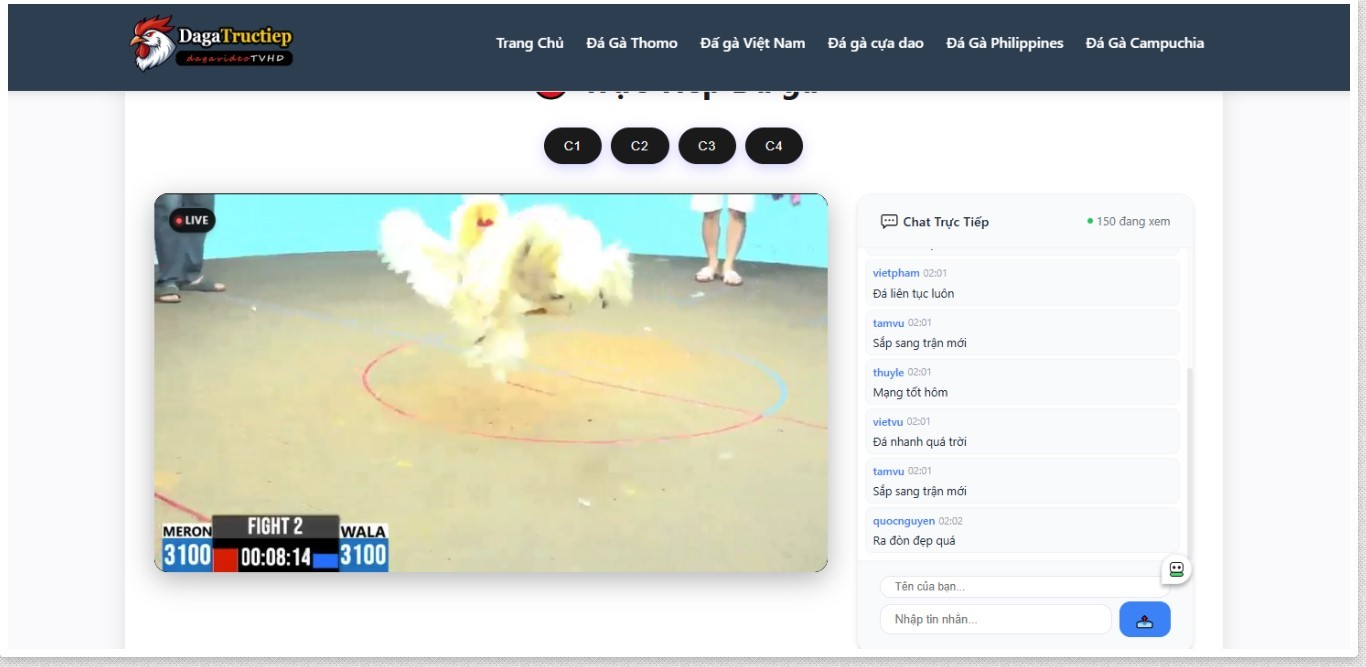Click the chat panel scrollbar

click(1188, 450)
